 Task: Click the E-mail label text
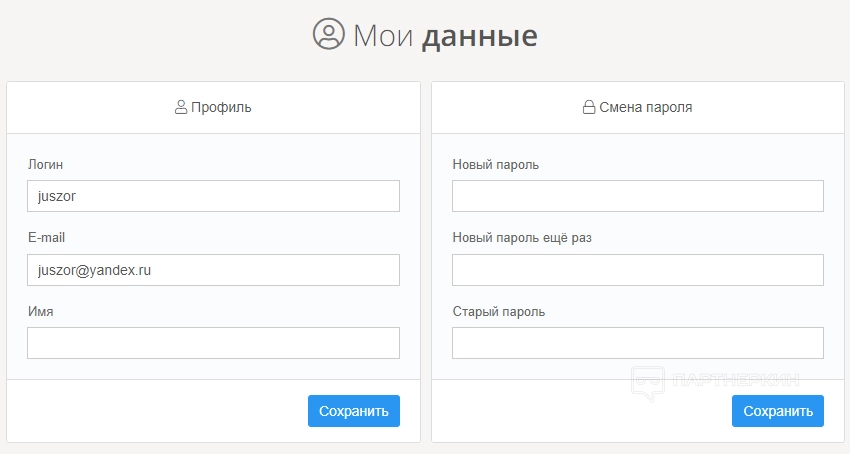click(46, 238)
